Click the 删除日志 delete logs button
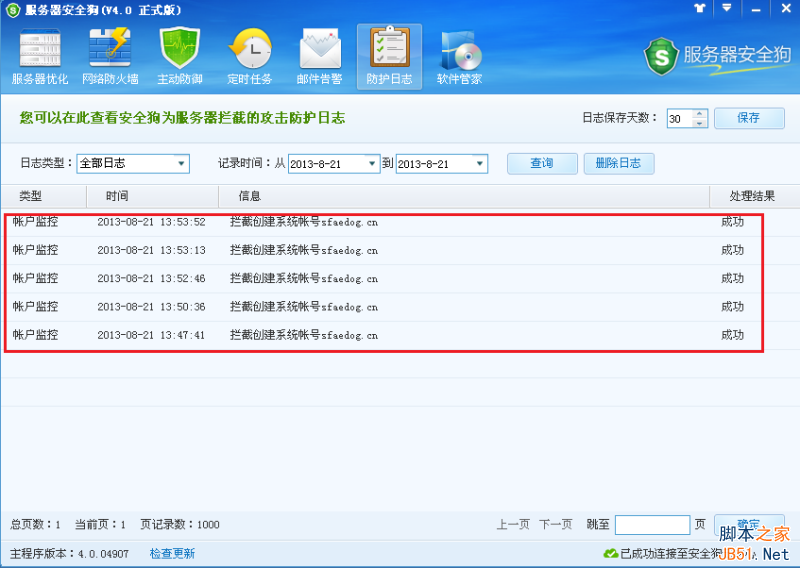Viewport: 800px width, 568px height. (x=618, y=163)
